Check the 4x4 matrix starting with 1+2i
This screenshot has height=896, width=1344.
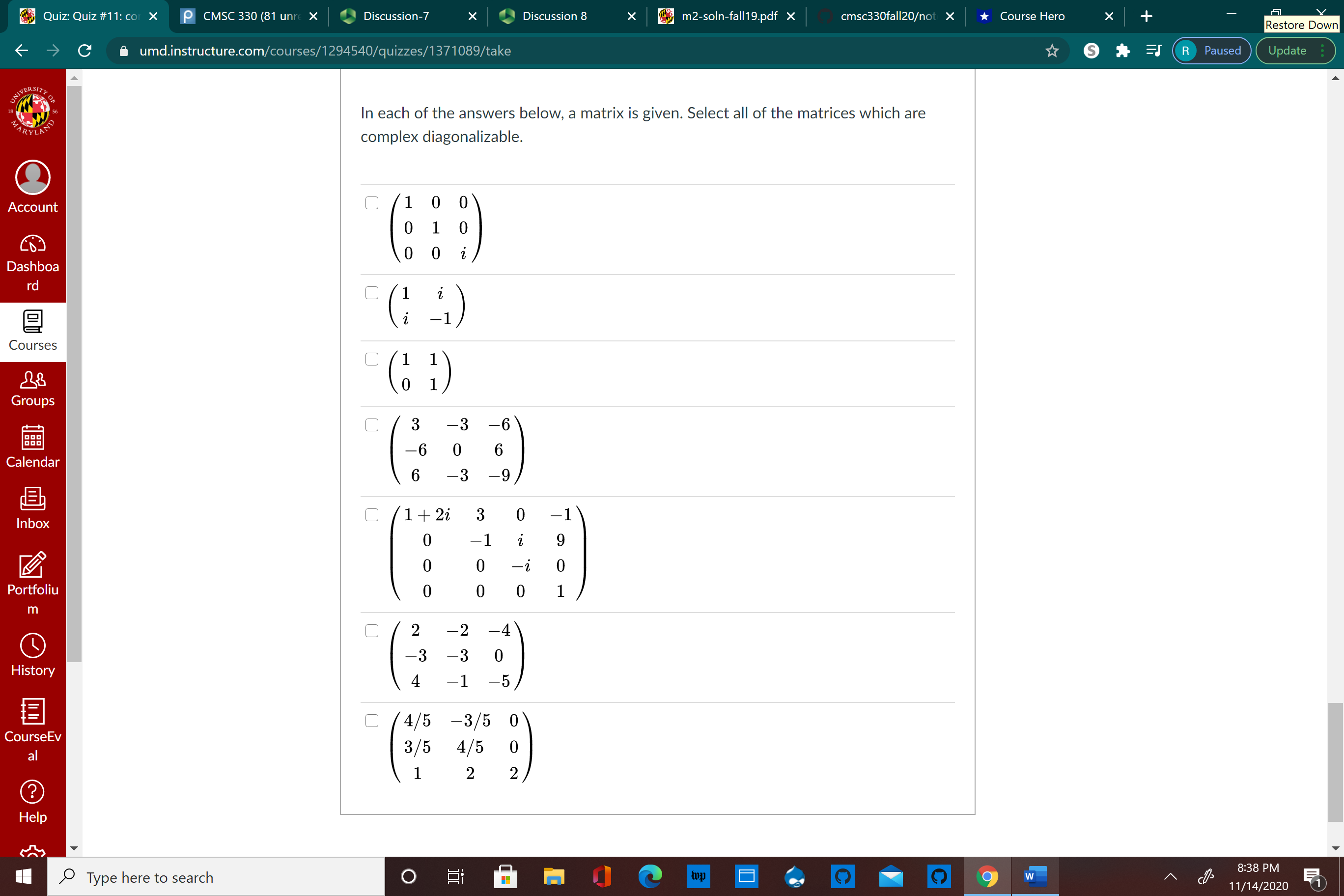372,514
